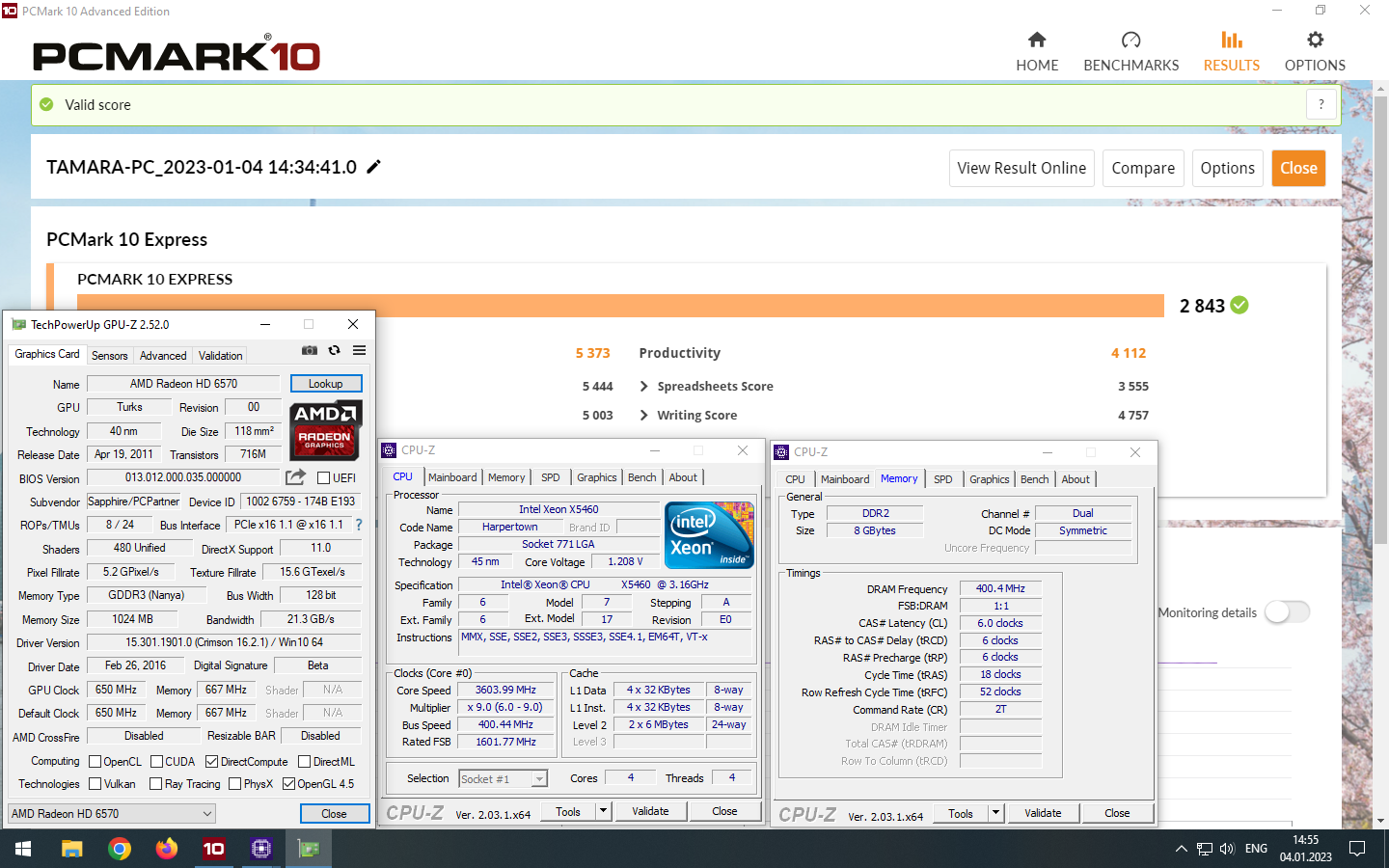Click GPU Name field AMD Radeon HD 6570
The image size is (1389, 868).
[x=183, y=384]
